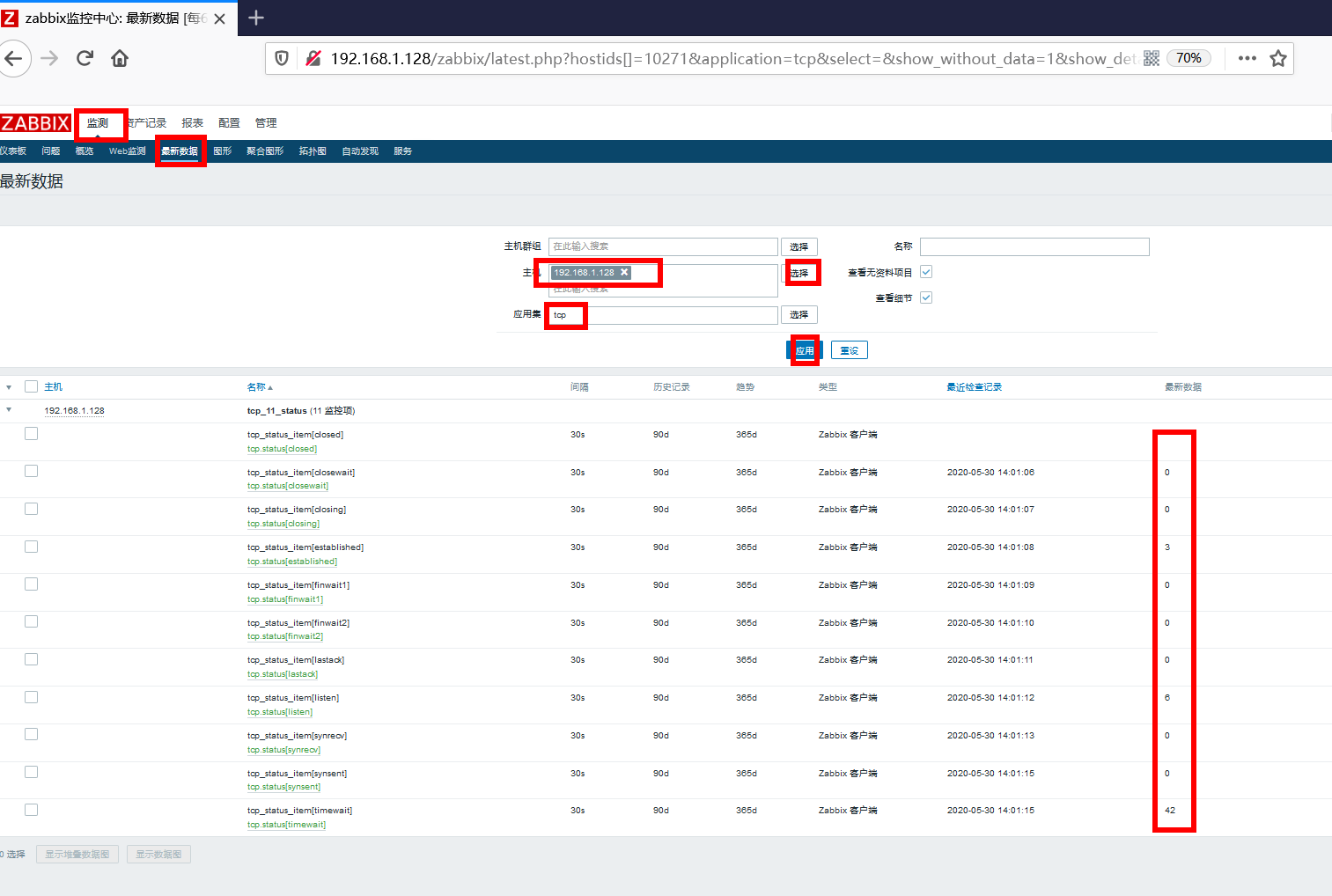
Task: Click 选择 button beside 应用集 field
Action: [799, 315]
